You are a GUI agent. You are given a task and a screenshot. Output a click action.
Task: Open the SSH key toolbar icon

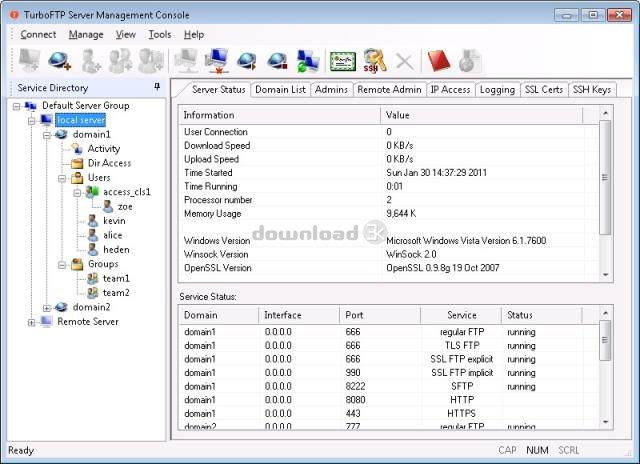point(374,60)
